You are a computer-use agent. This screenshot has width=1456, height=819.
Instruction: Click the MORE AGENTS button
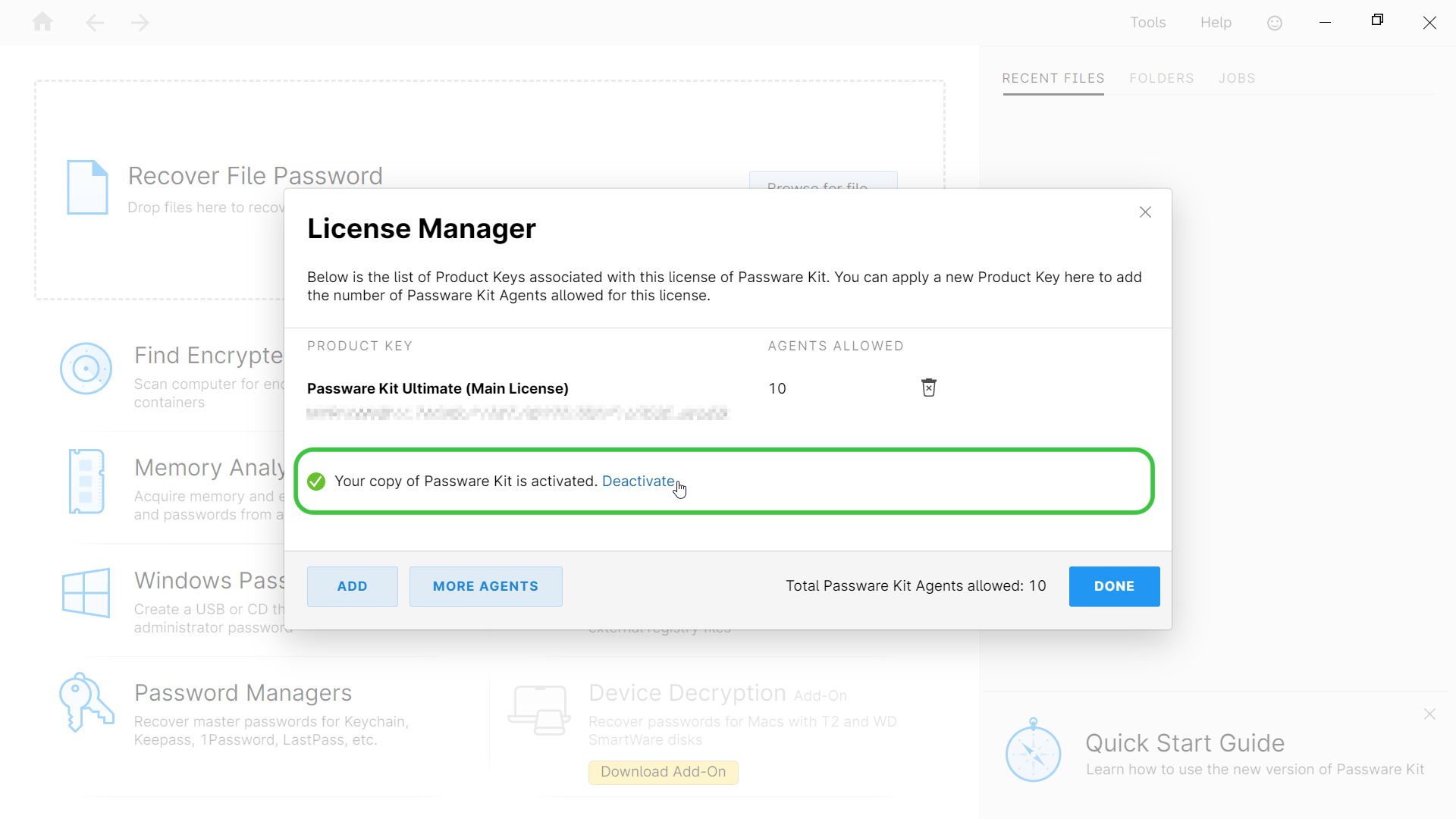coord(485,586)
